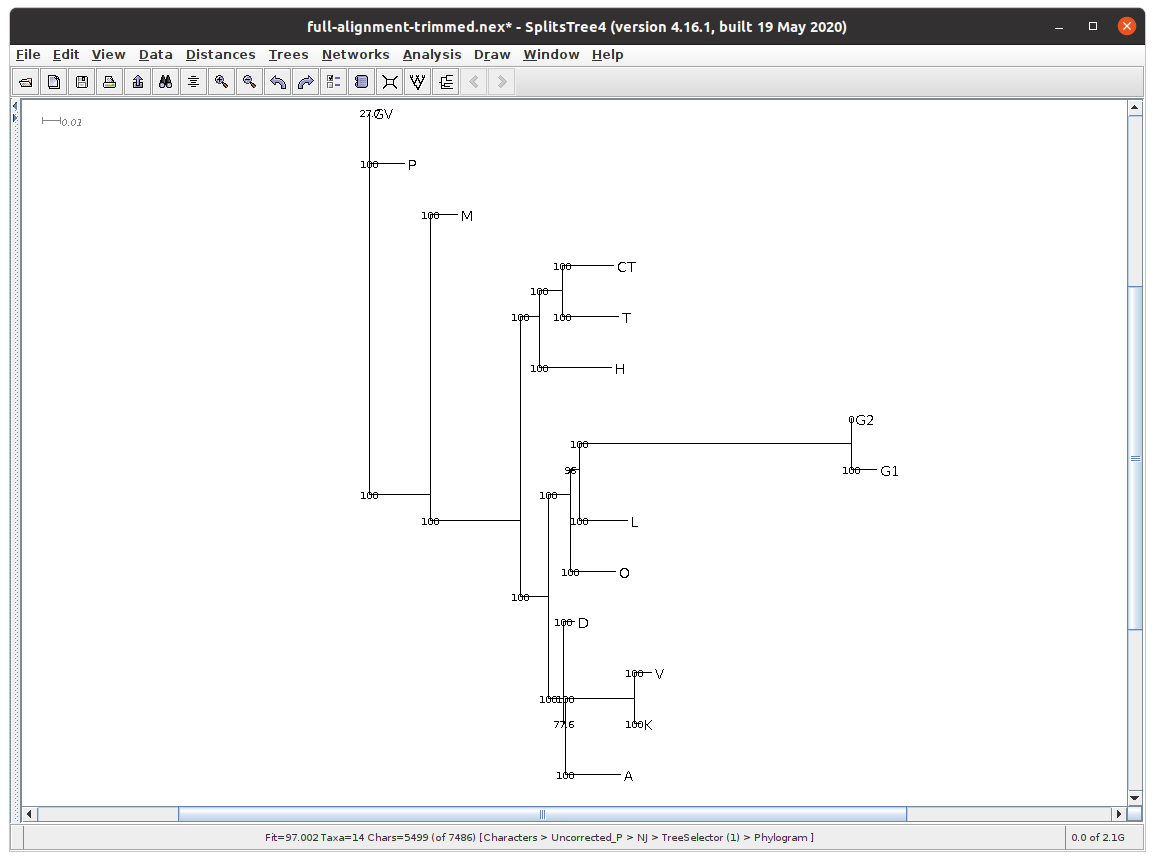Click the Zoom In magnifier icon
This screenshot has height=861, width=1155.
point(222,82)
